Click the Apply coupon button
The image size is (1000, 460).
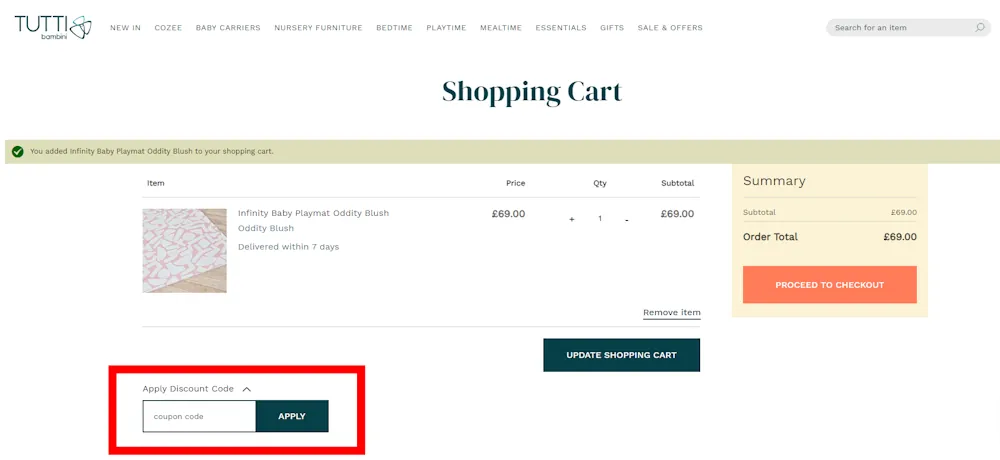point(292,416)
